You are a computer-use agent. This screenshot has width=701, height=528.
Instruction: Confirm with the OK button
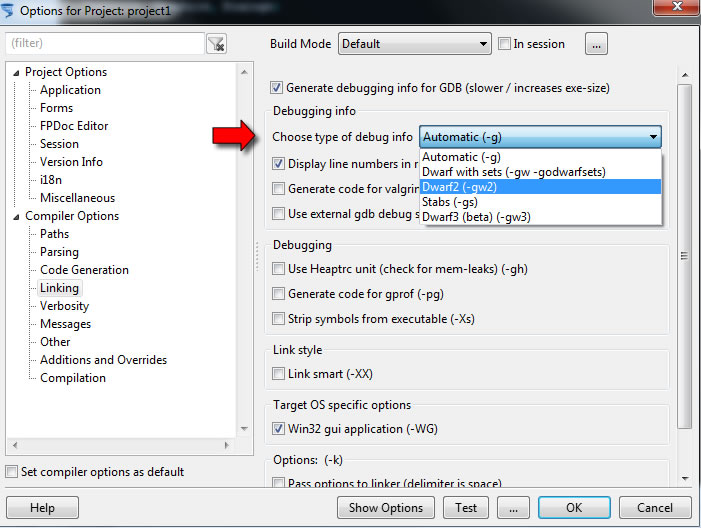pyautogui.click(x=574, y=507)
